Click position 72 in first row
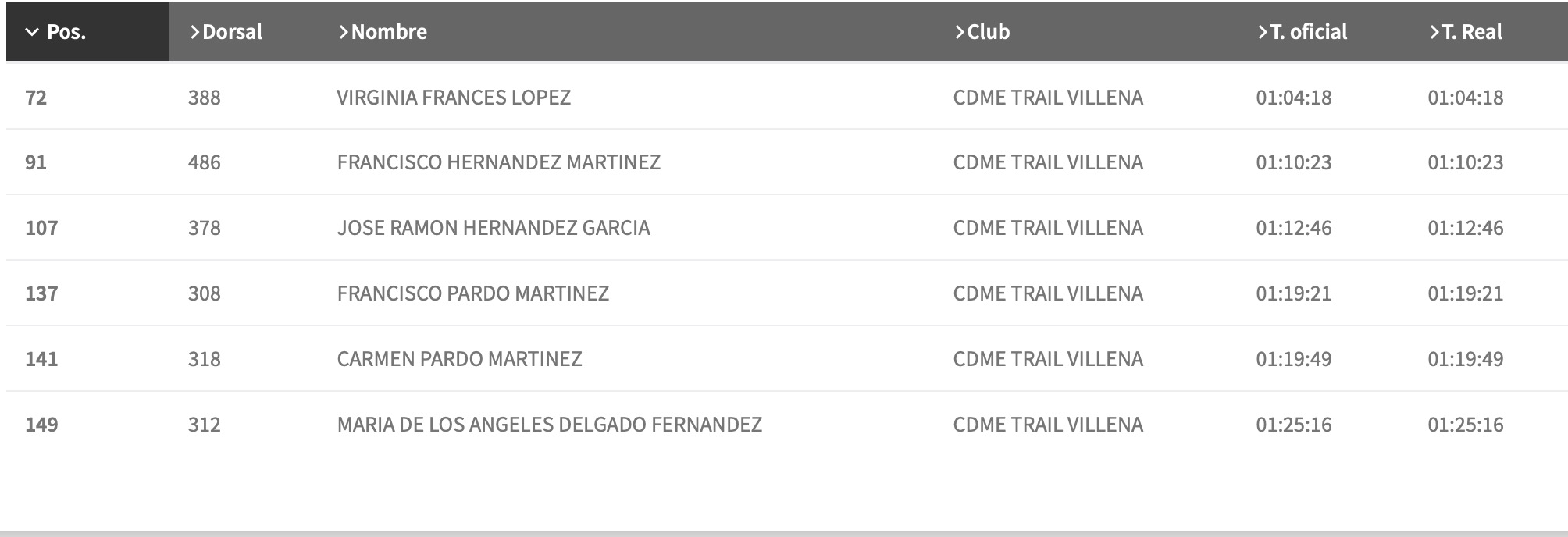The height and width of the screenshot is (537, 1568). 36,98
